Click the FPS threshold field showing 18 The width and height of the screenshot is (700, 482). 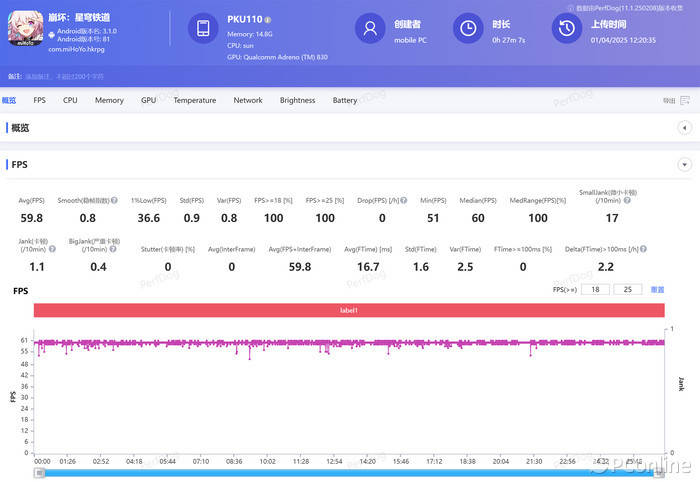[596, 289]
